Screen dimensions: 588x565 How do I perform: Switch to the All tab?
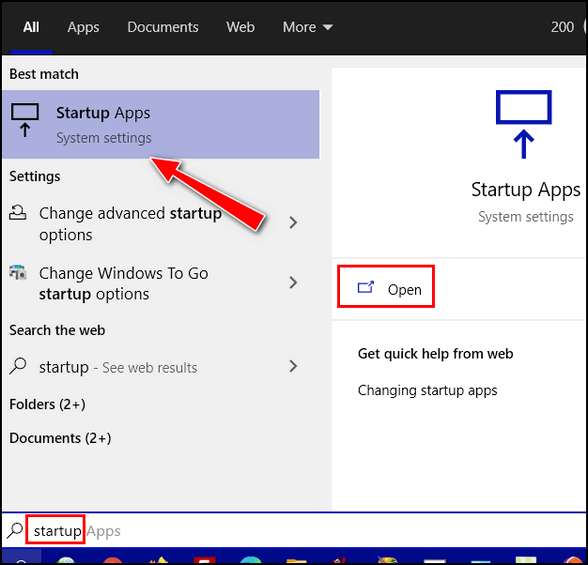(31, 27)
